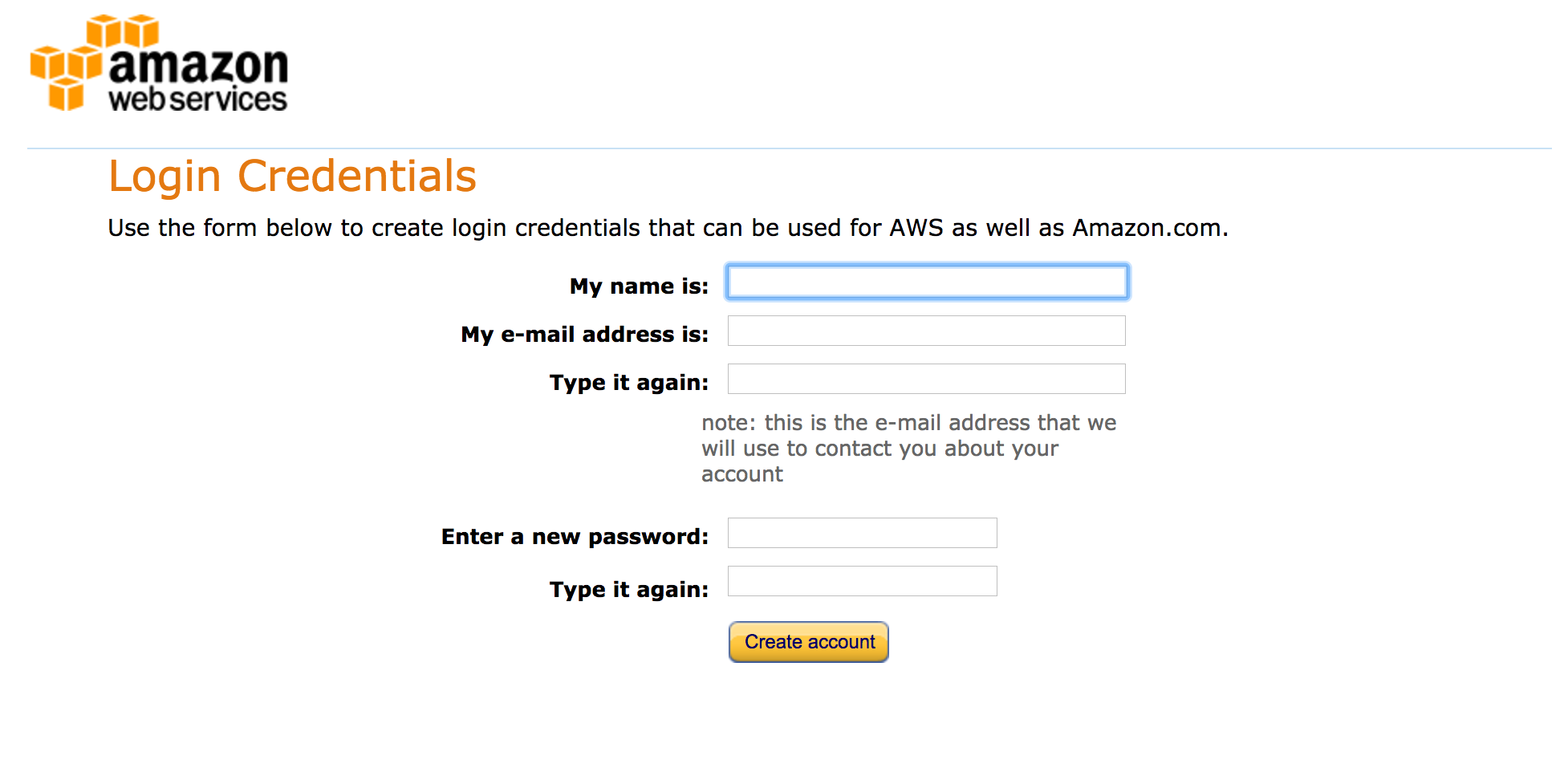Click the gray e-mail contact note text

coord(909,449)
